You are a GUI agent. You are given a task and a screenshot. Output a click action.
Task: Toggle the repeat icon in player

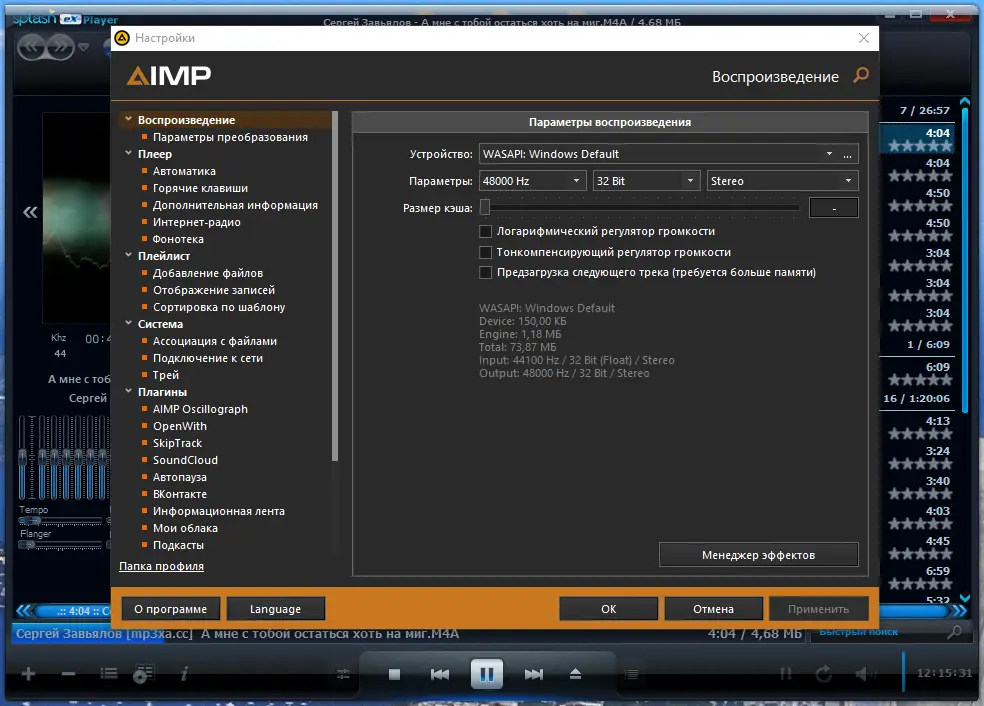click(823, 674)
